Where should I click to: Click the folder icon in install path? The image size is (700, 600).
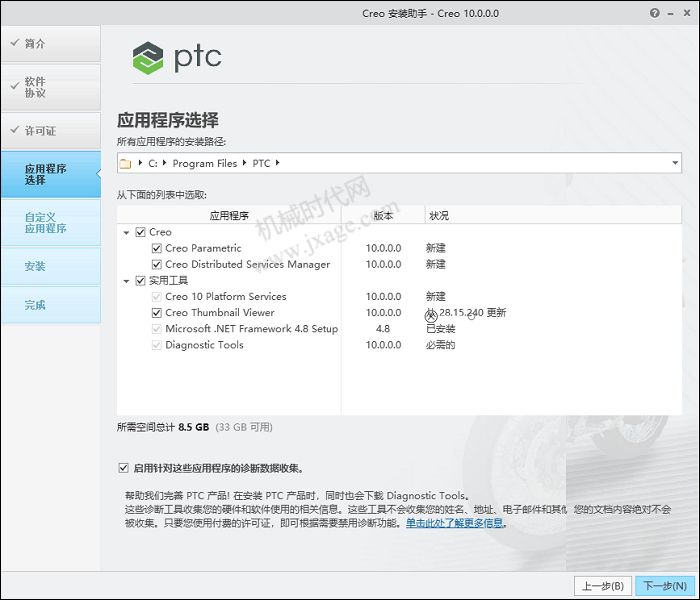(x=125, y=163)
